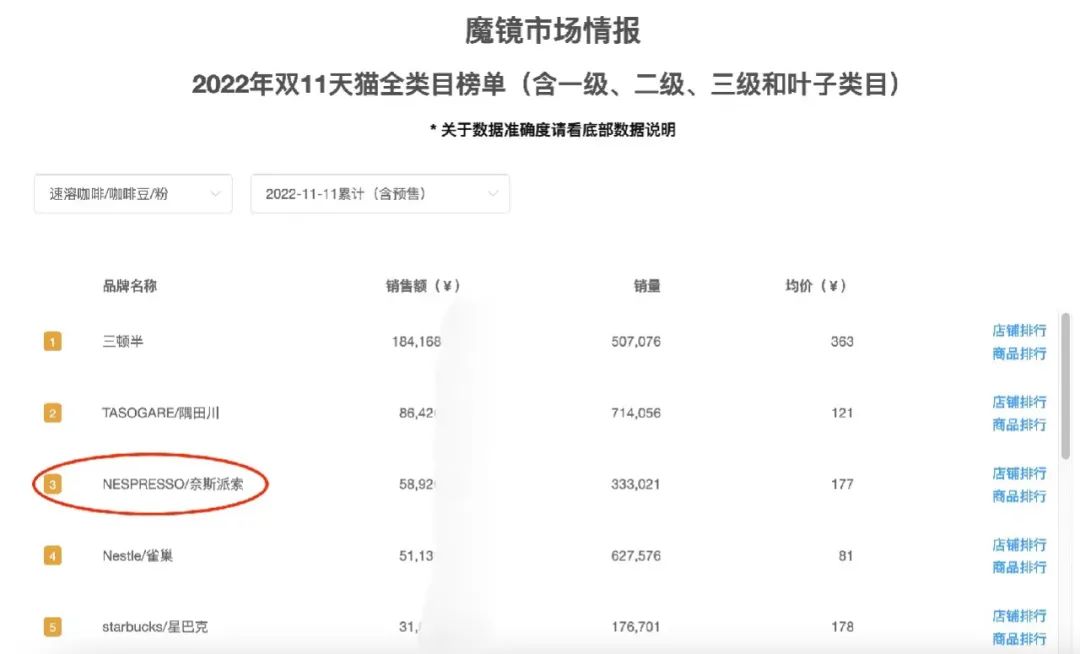Click the rank 4 badge for Nestle

click(52, 556)
